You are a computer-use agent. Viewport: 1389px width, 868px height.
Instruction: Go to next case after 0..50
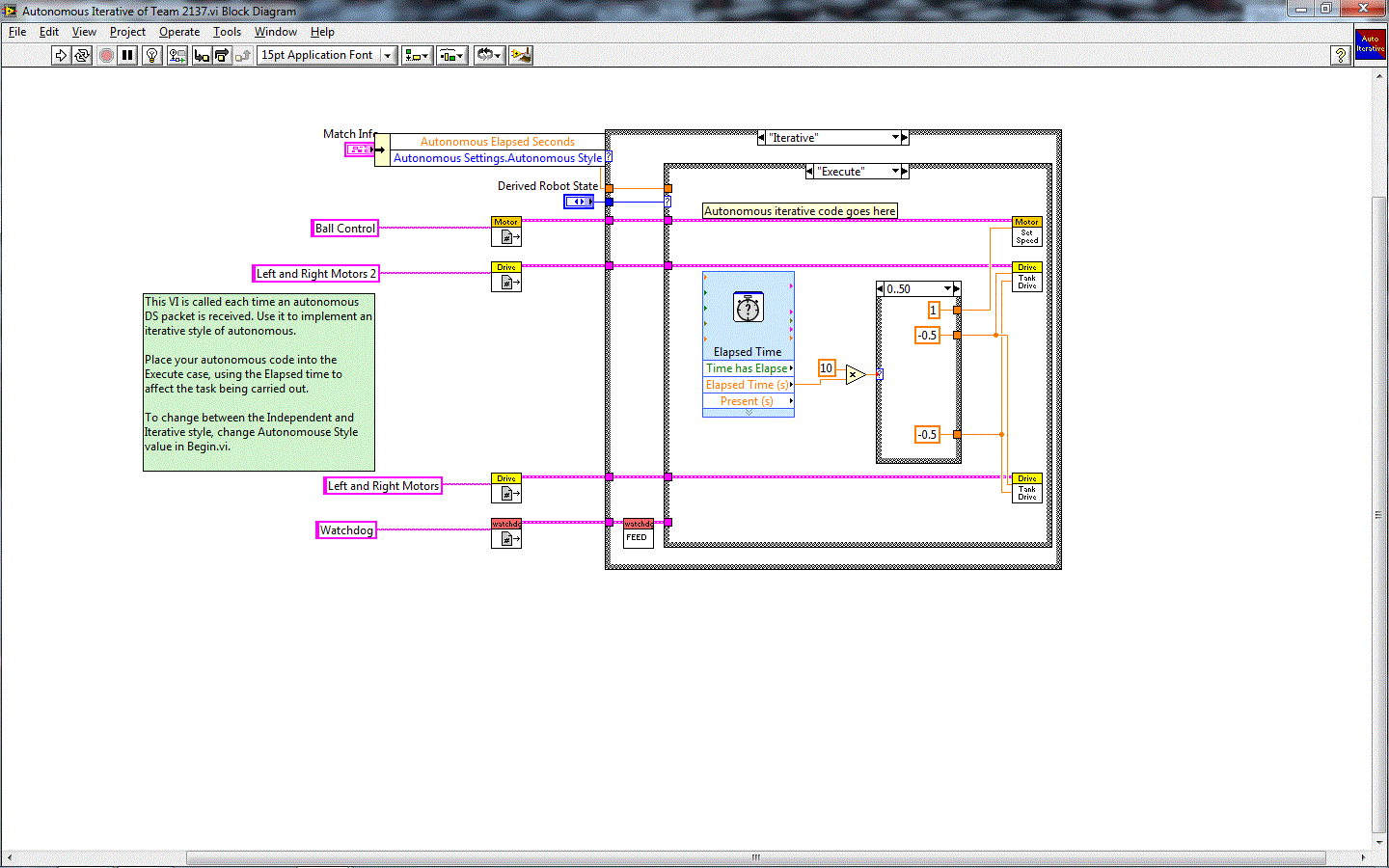[957, 288]
